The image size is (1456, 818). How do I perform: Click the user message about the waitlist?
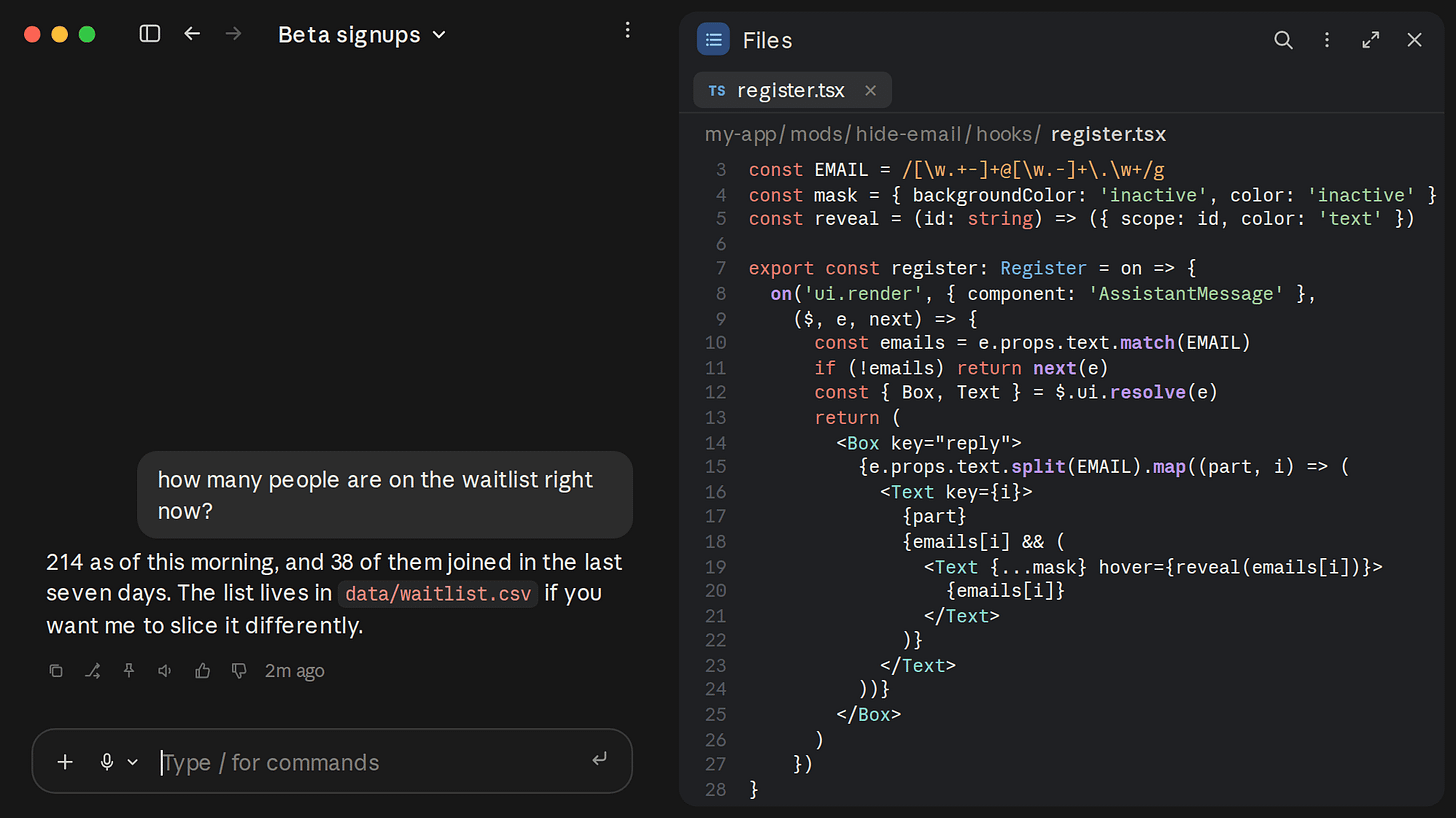click(x=385, y=495)
